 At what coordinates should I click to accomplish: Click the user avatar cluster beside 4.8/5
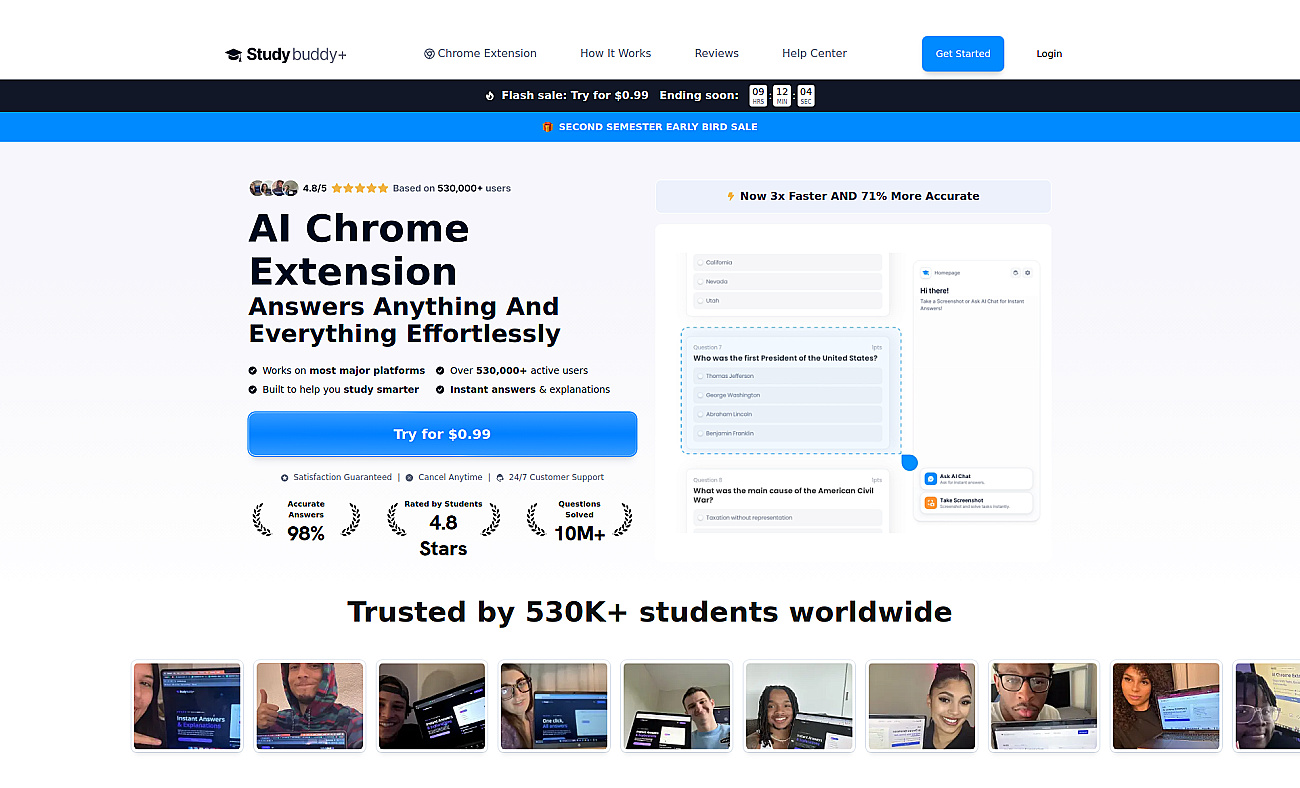274,188
